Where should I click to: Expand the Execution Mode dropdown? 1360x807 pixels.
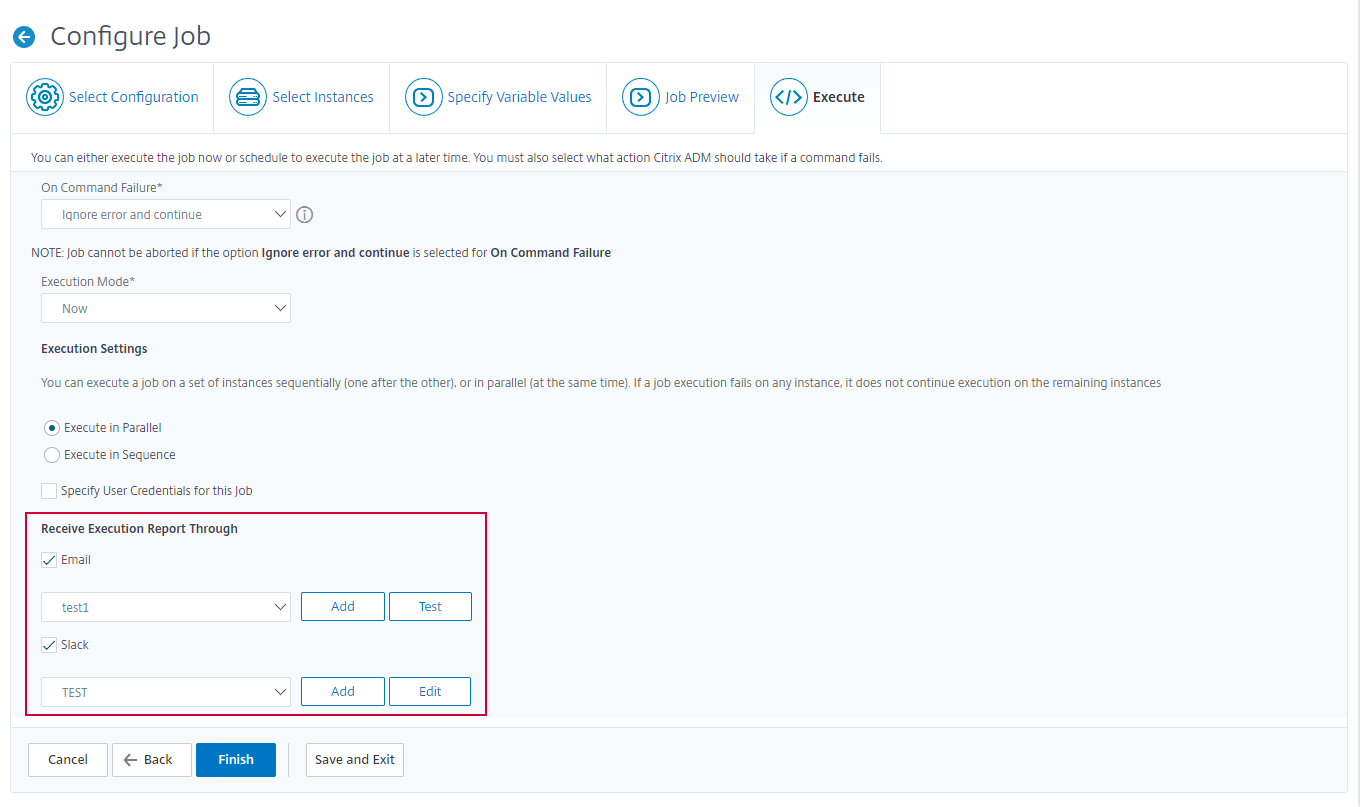tap(166, 309)
